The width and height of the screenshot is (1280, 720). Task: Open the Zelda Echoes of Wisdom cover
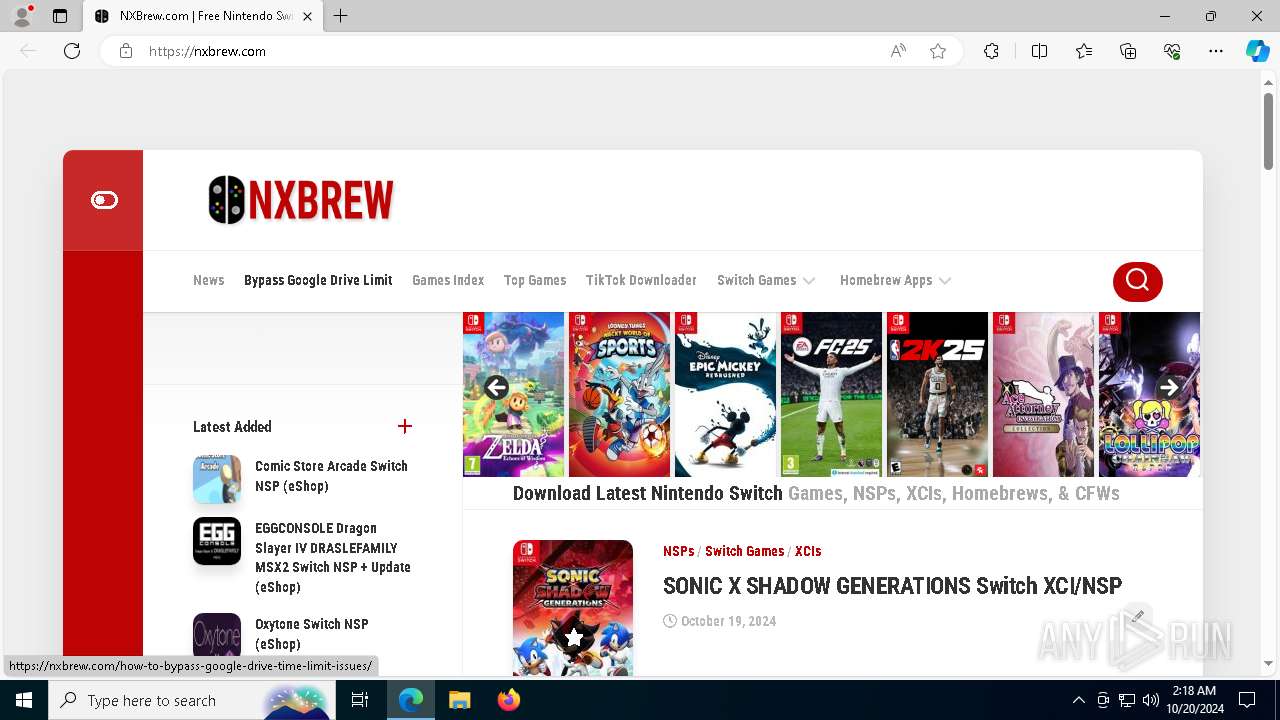[514, 394]
